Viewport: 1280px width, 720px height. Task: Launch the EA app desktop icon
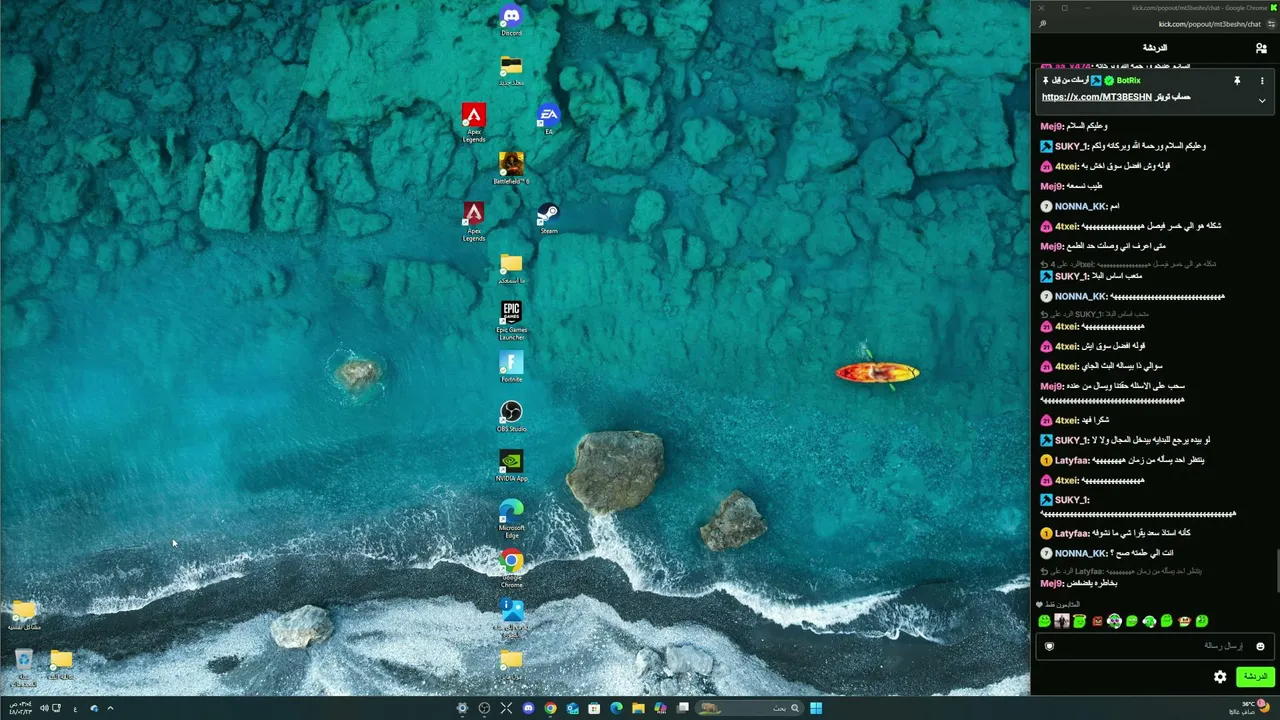pyautogui.click(x=548, y=119)
